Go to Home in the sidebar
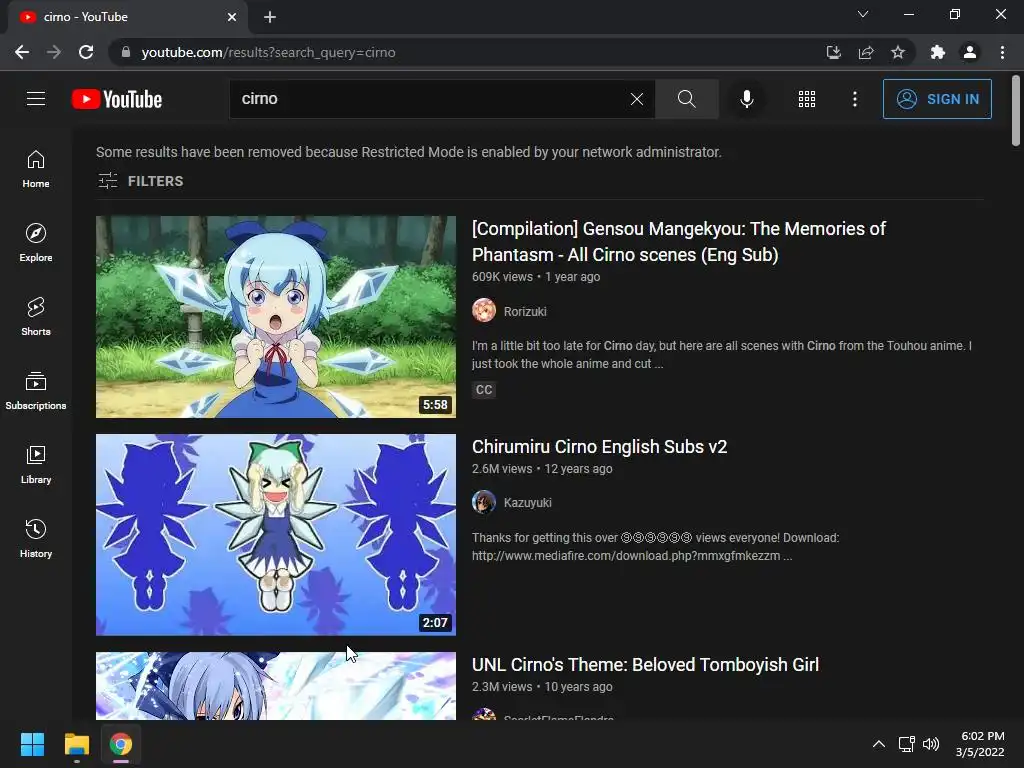This screenshot has height=768, width=1024. tap(36, 169)
